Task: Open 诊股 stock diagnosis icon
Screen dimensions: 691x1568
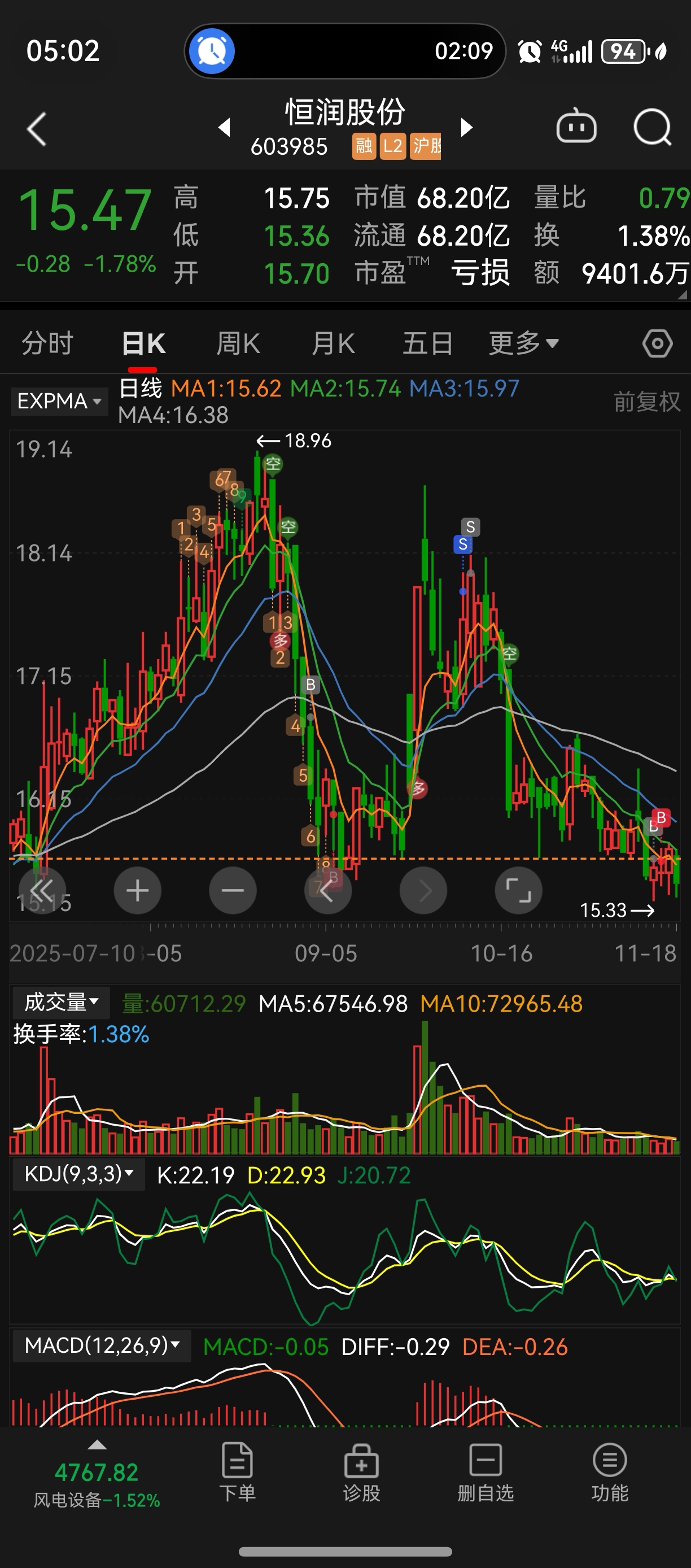Action: point(361,1472)
